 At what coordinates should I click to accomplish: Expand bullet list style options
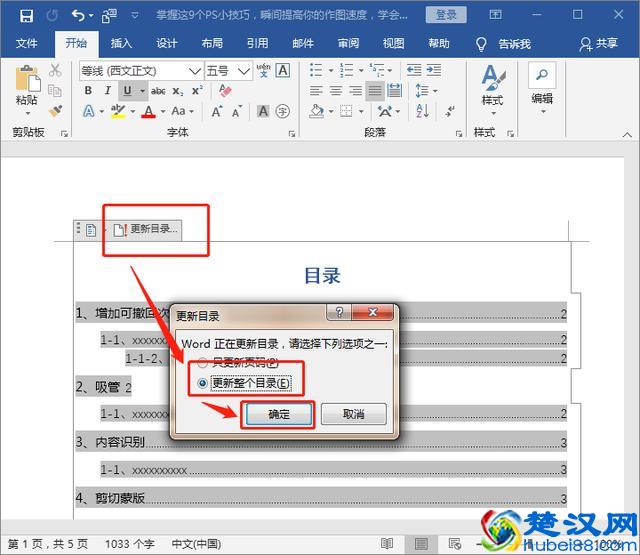(331, 71)
